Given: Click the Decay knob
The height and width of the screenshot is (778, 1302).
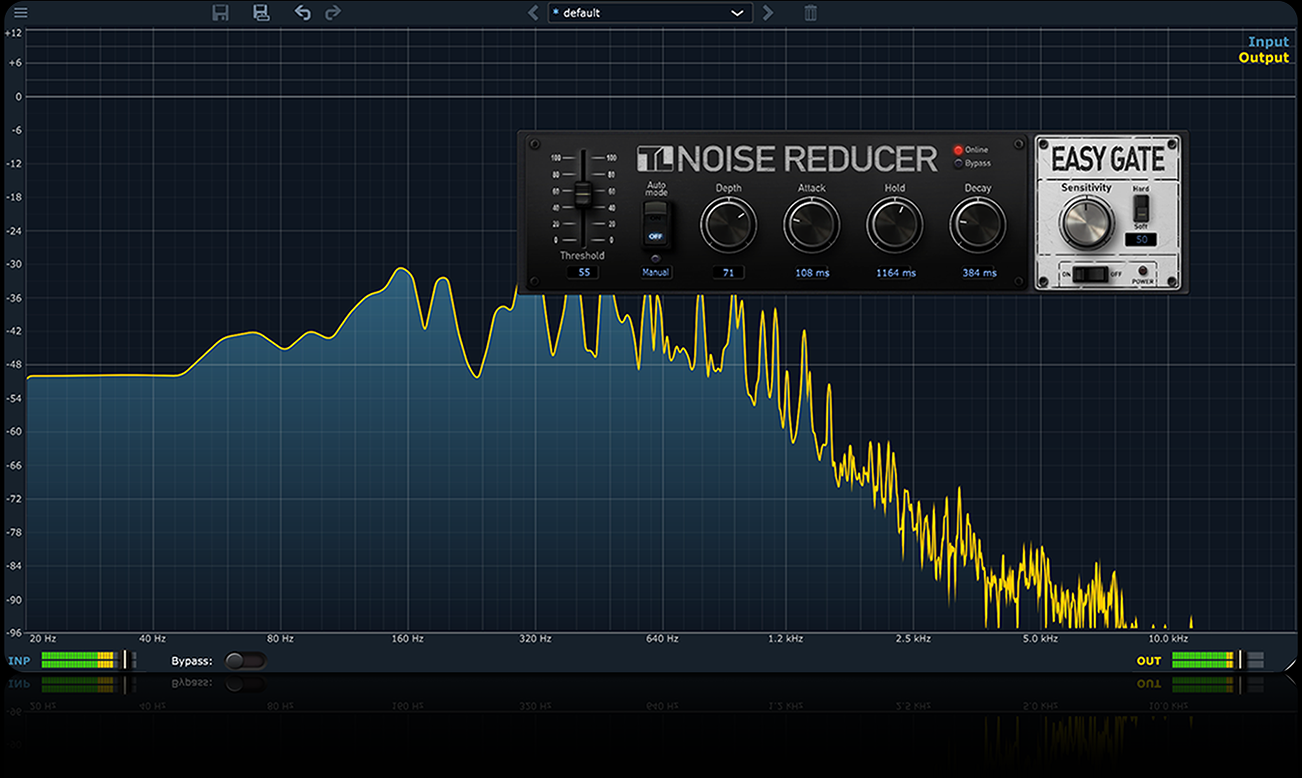Looking at the screenshot, I should click(978, 224).
